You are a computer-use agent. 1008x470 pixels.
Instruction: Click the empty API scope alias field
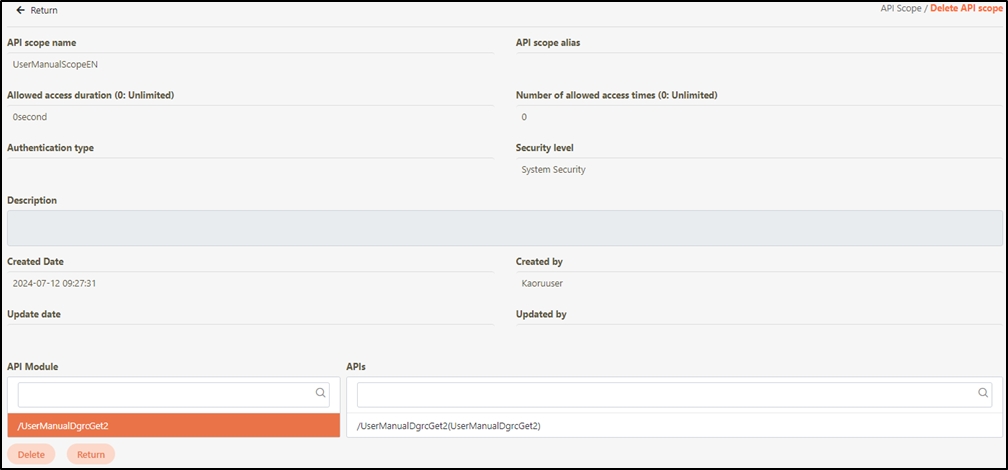click(758, 65)
